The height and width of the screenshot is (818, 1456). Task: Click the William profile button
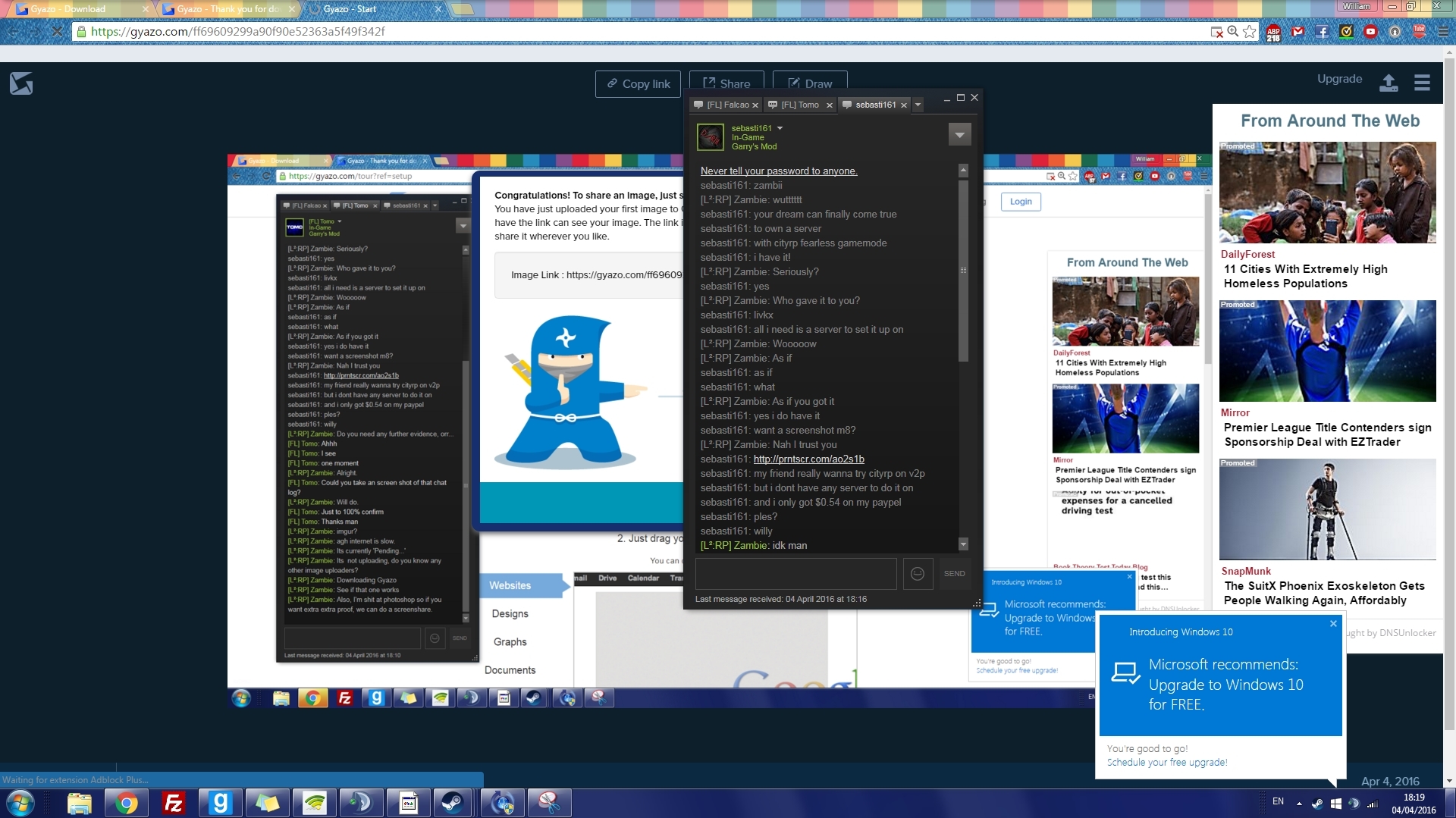tap(1357, 6)
